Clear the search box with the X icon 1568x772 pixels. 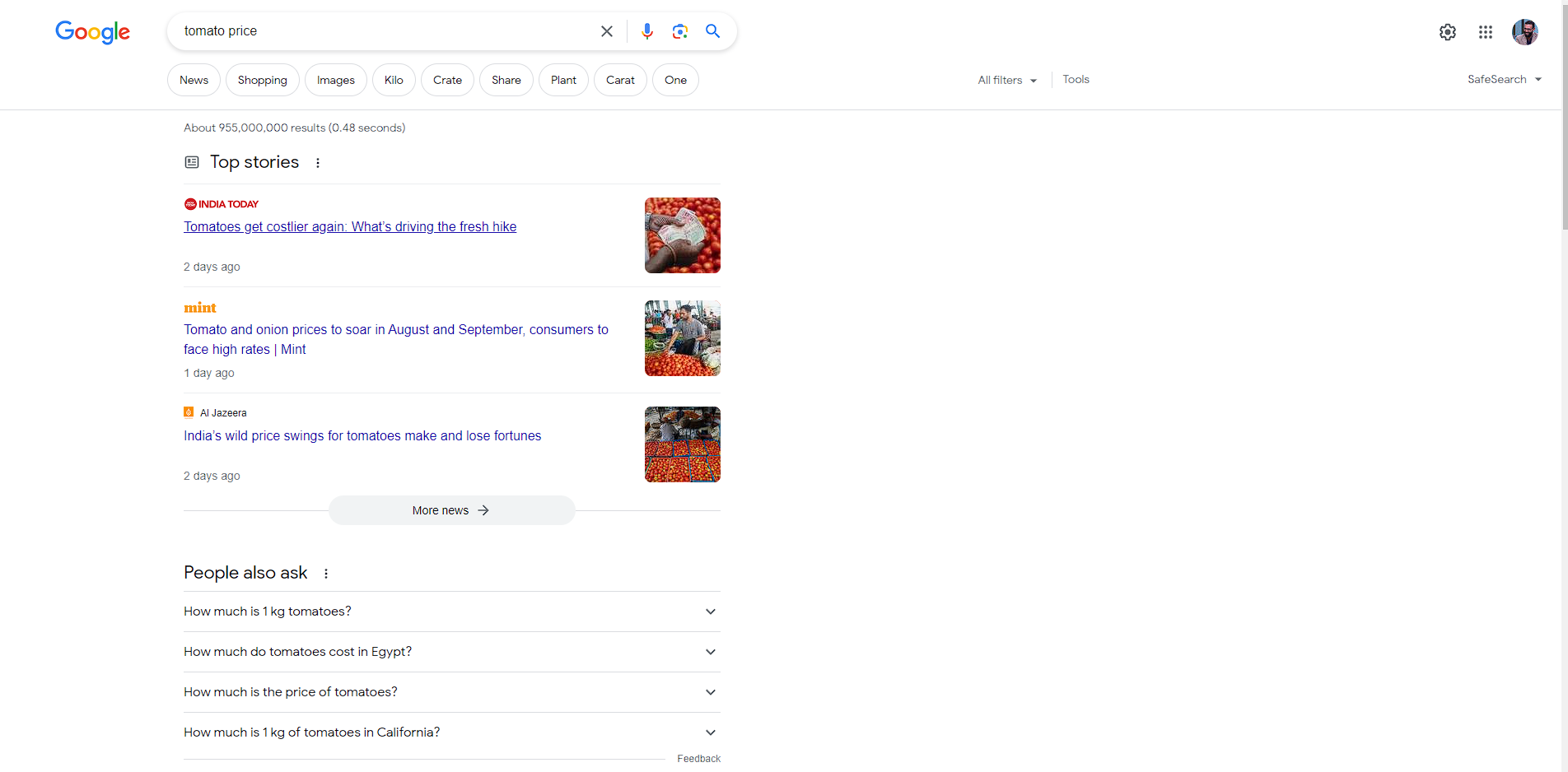click(607, 31)
